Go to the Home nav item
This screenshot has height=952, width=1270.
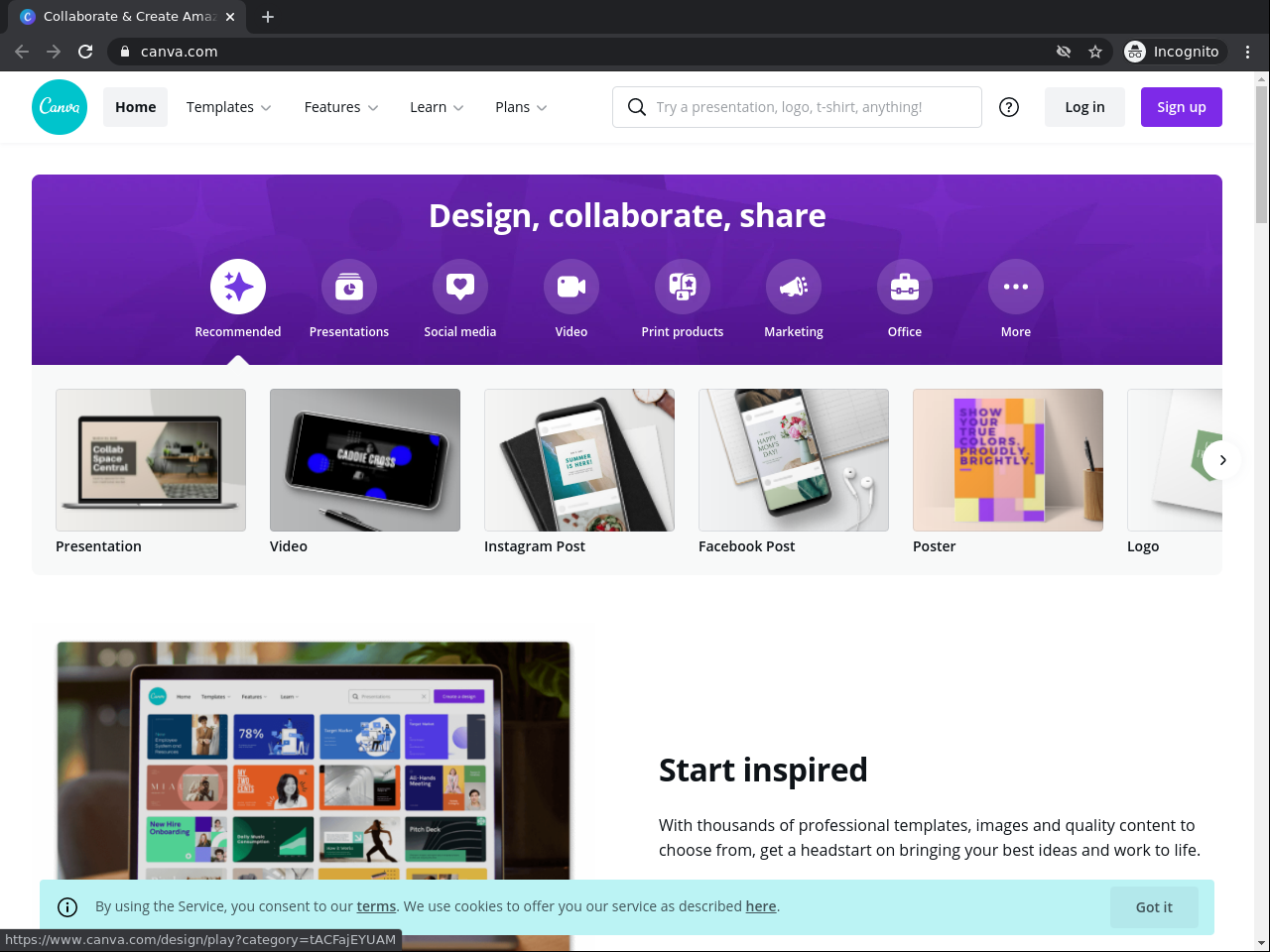point(135,107)
